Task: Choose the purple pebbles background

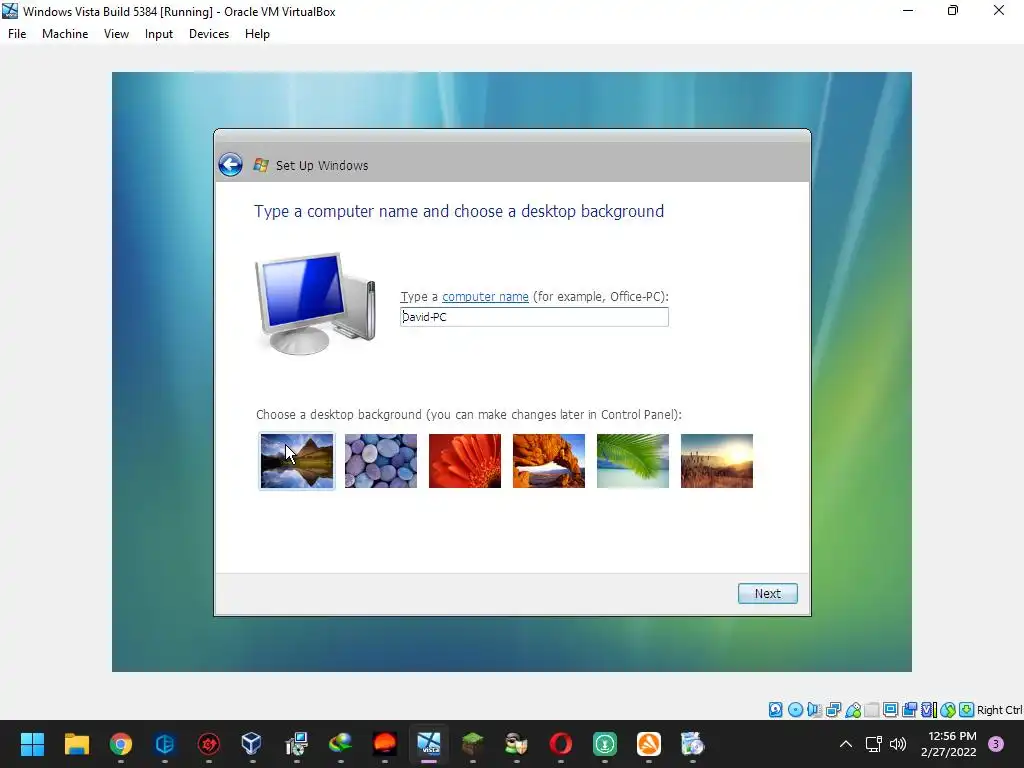Action: pos(381,461)
